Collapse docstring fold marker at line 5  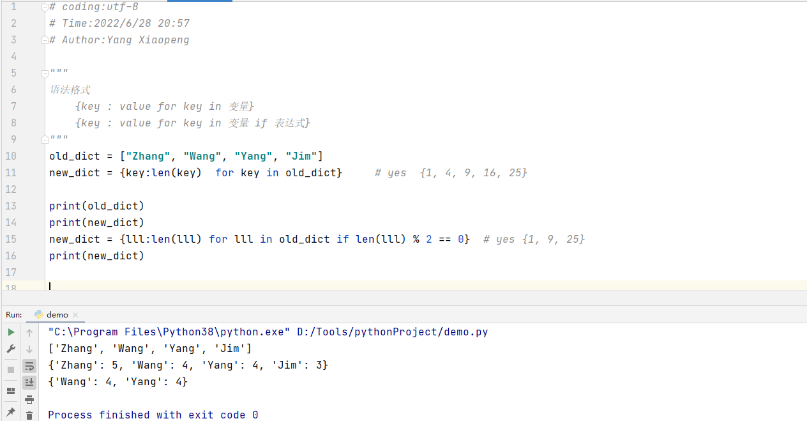pos(45,74)
